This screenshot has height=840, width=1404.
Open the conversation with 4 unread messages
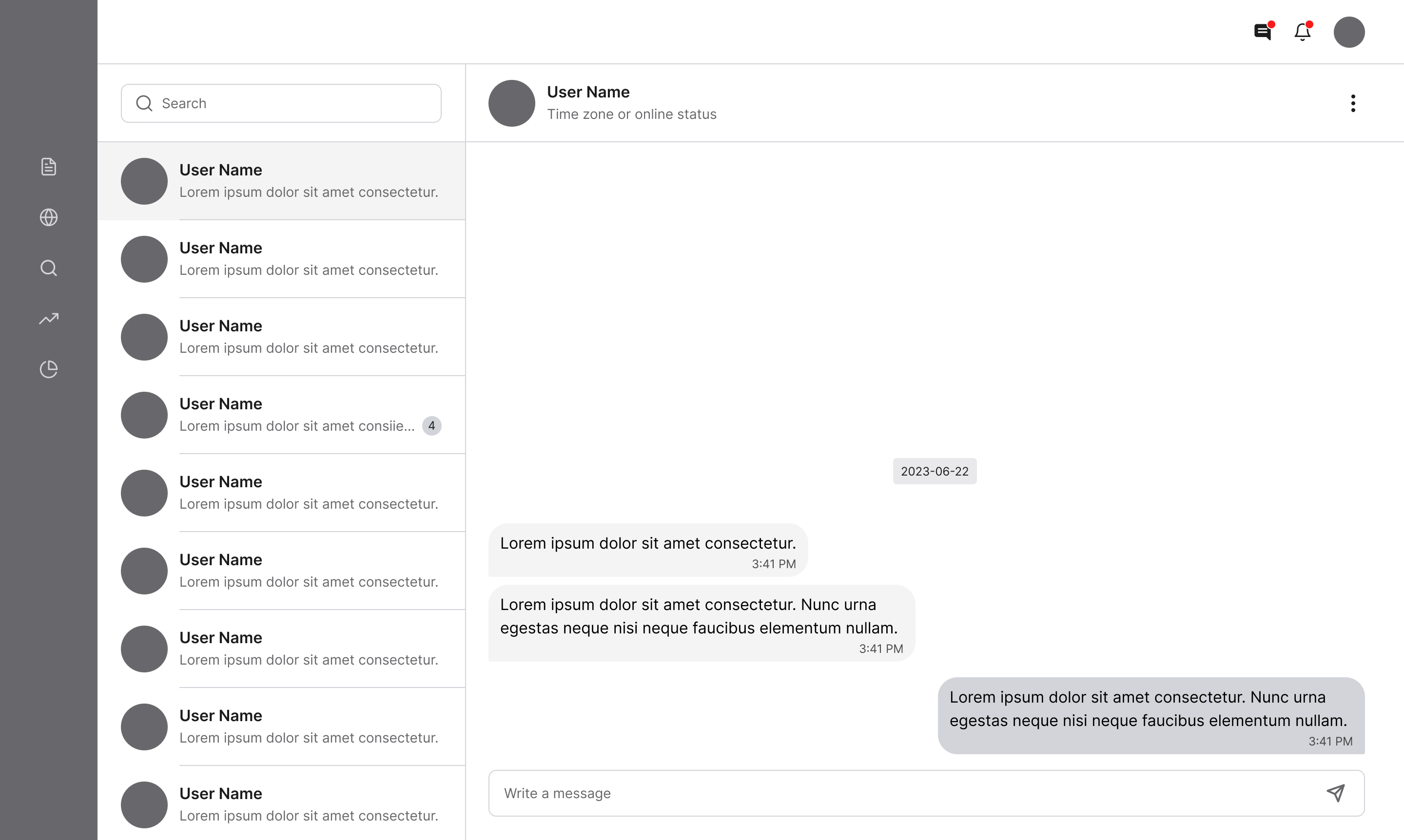(281, 415)
